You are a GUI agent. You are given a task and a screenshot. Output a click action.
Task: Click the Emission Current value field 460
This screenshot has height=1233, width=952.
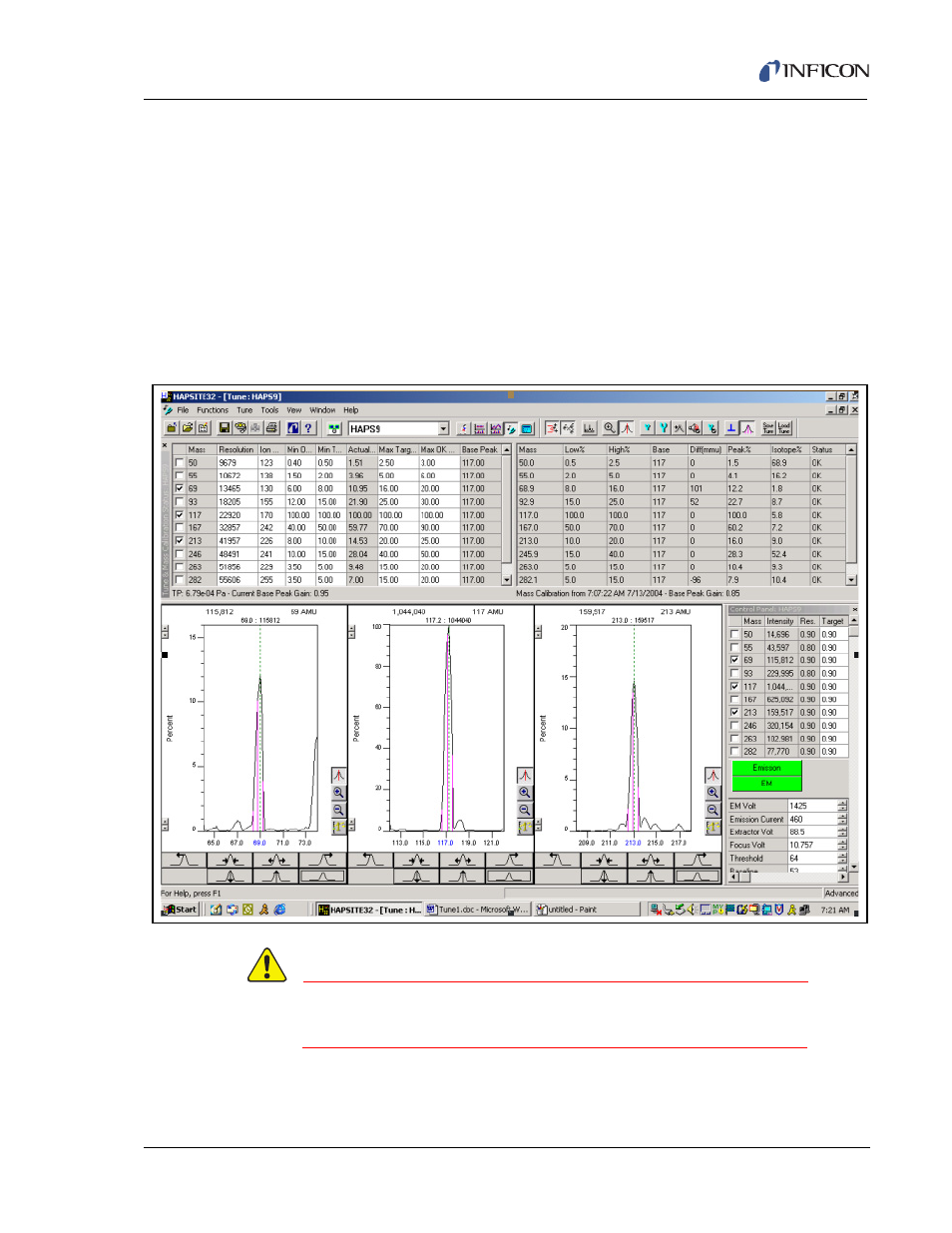(812, 819)
